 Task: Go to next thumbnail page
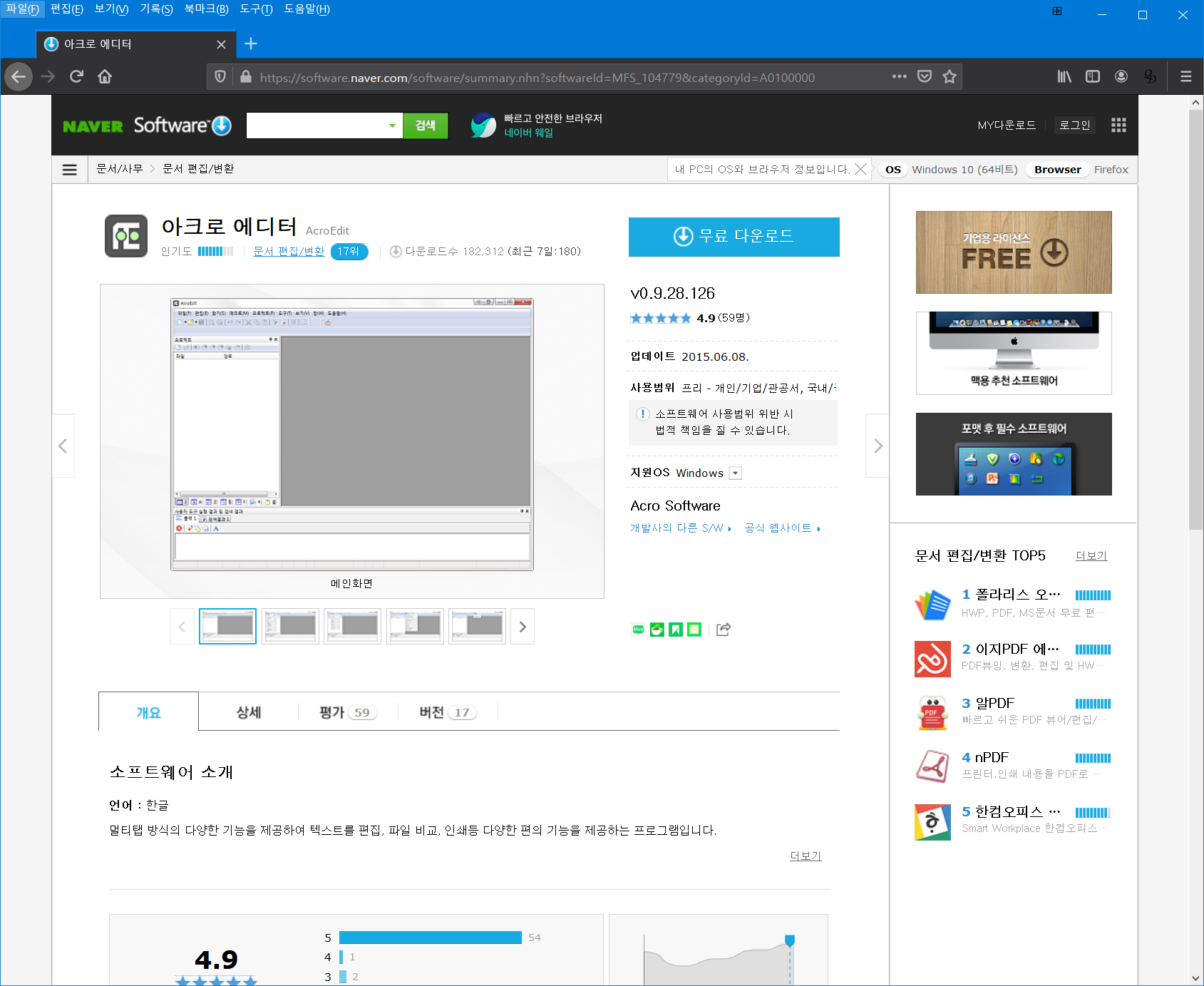coord(523,627)
